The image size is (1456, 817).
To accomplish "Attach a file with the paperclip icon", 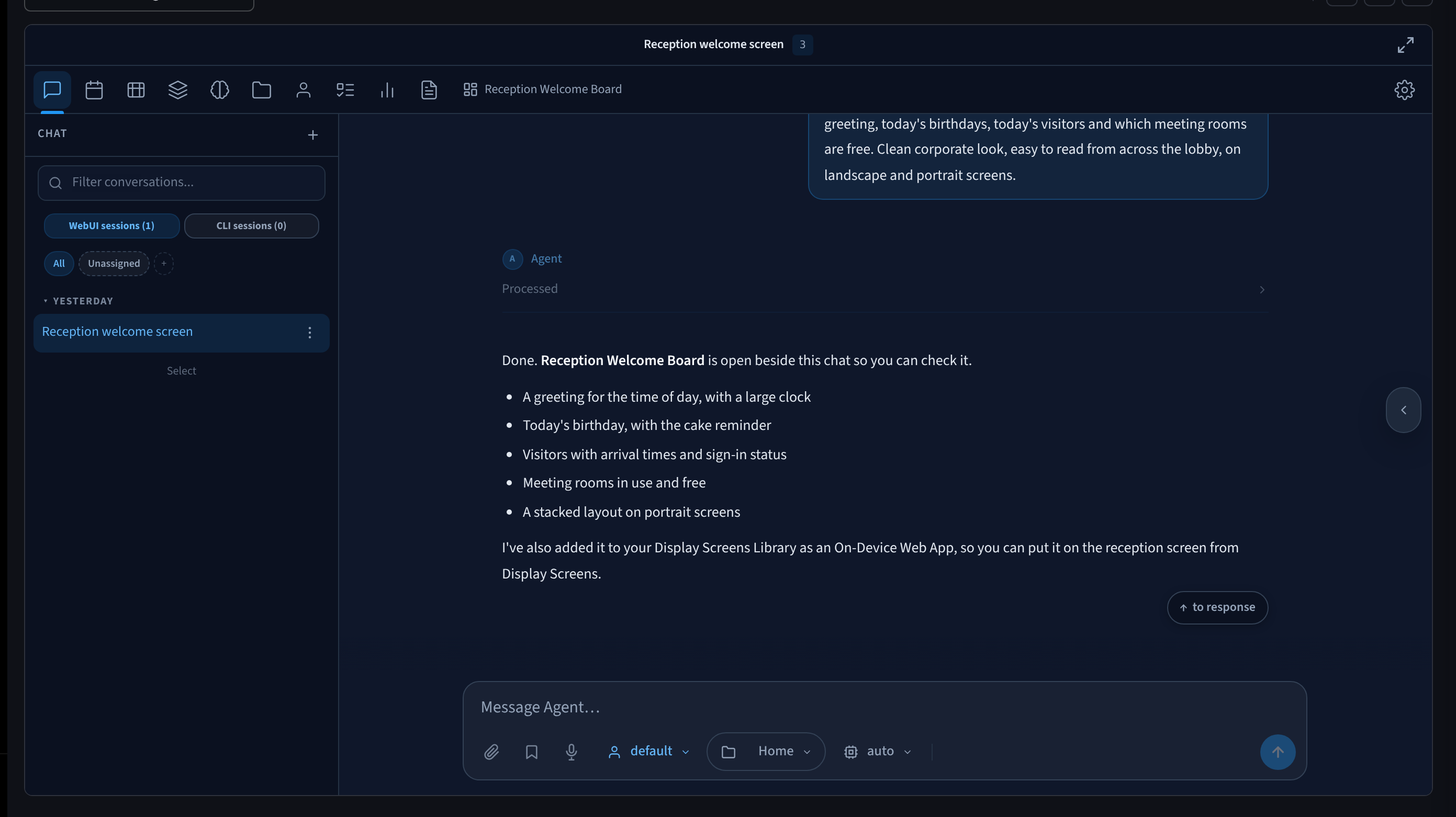I will (491, 752).
